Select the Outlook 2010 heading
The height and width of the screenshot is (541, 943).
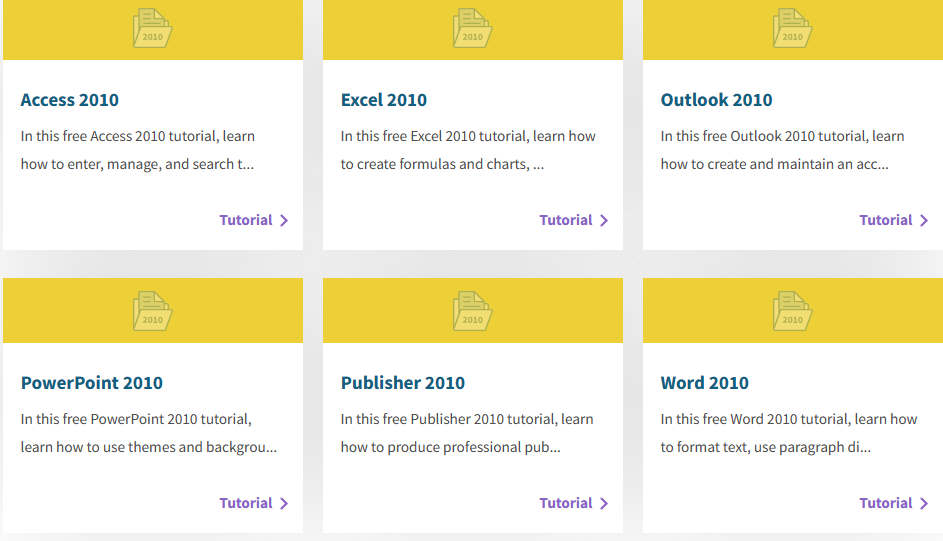click(x=716, y=100)
